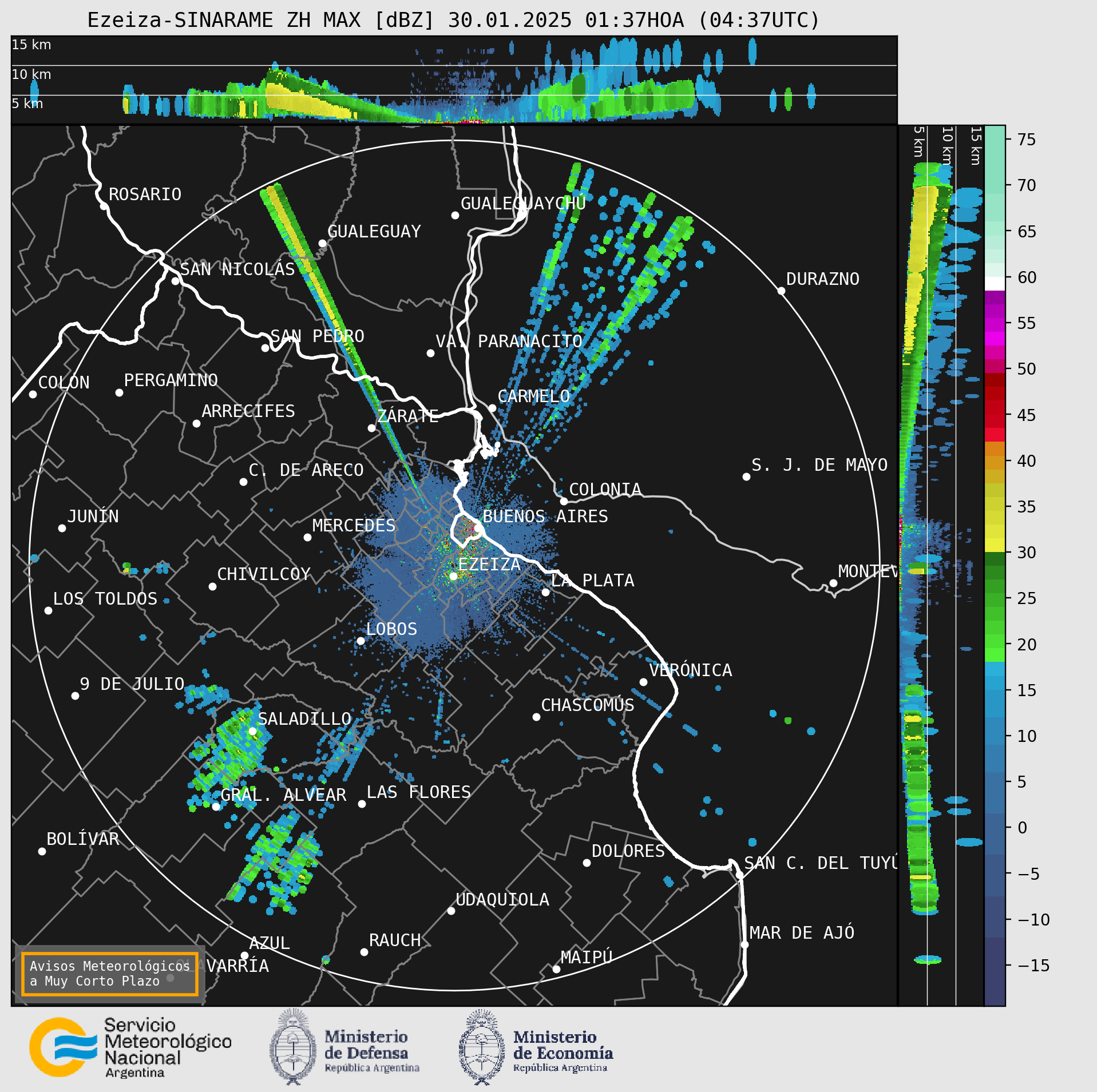Click the 10 km label in the top cross-section

[x=31, y=74]
